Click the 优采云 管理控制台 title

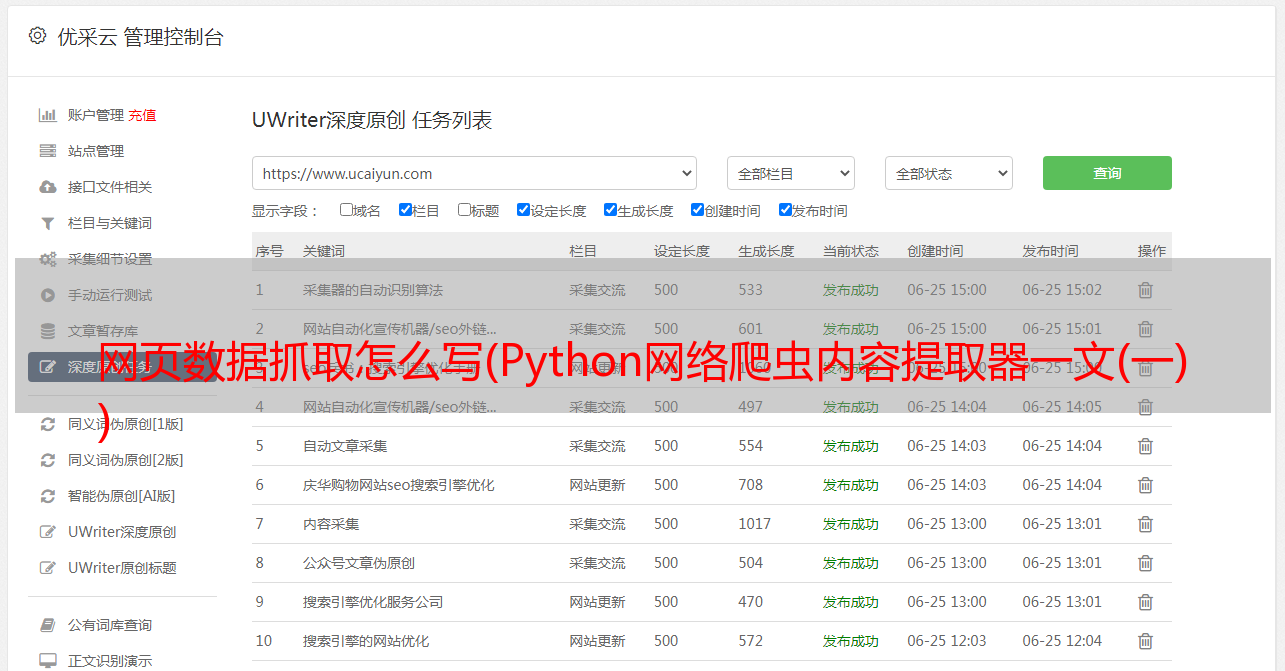(x=140, y=37)
